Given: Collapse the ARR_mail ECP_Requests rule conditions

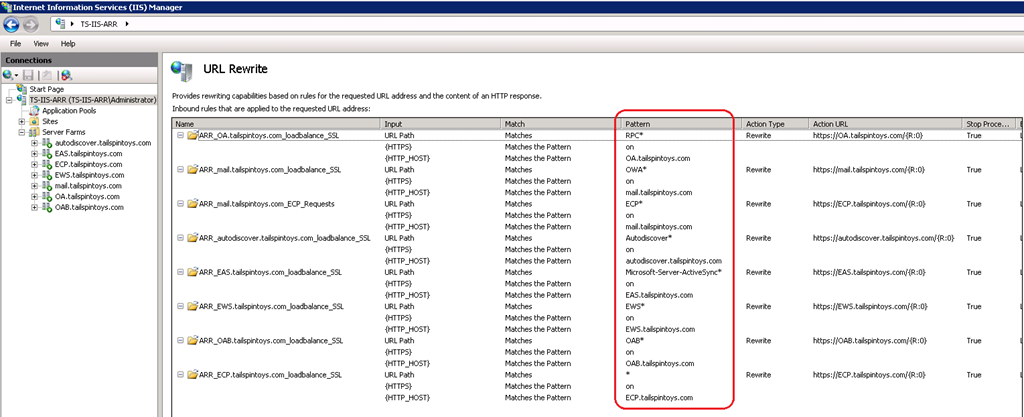Looking at the screenshot, I should coord(180,204).
